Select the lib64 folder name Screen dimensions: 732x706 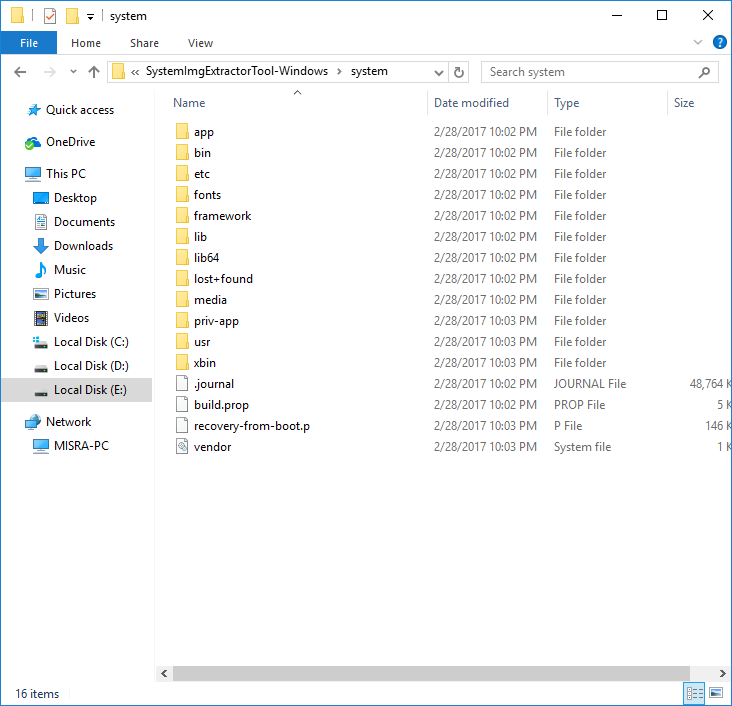(x=206, y=258)
